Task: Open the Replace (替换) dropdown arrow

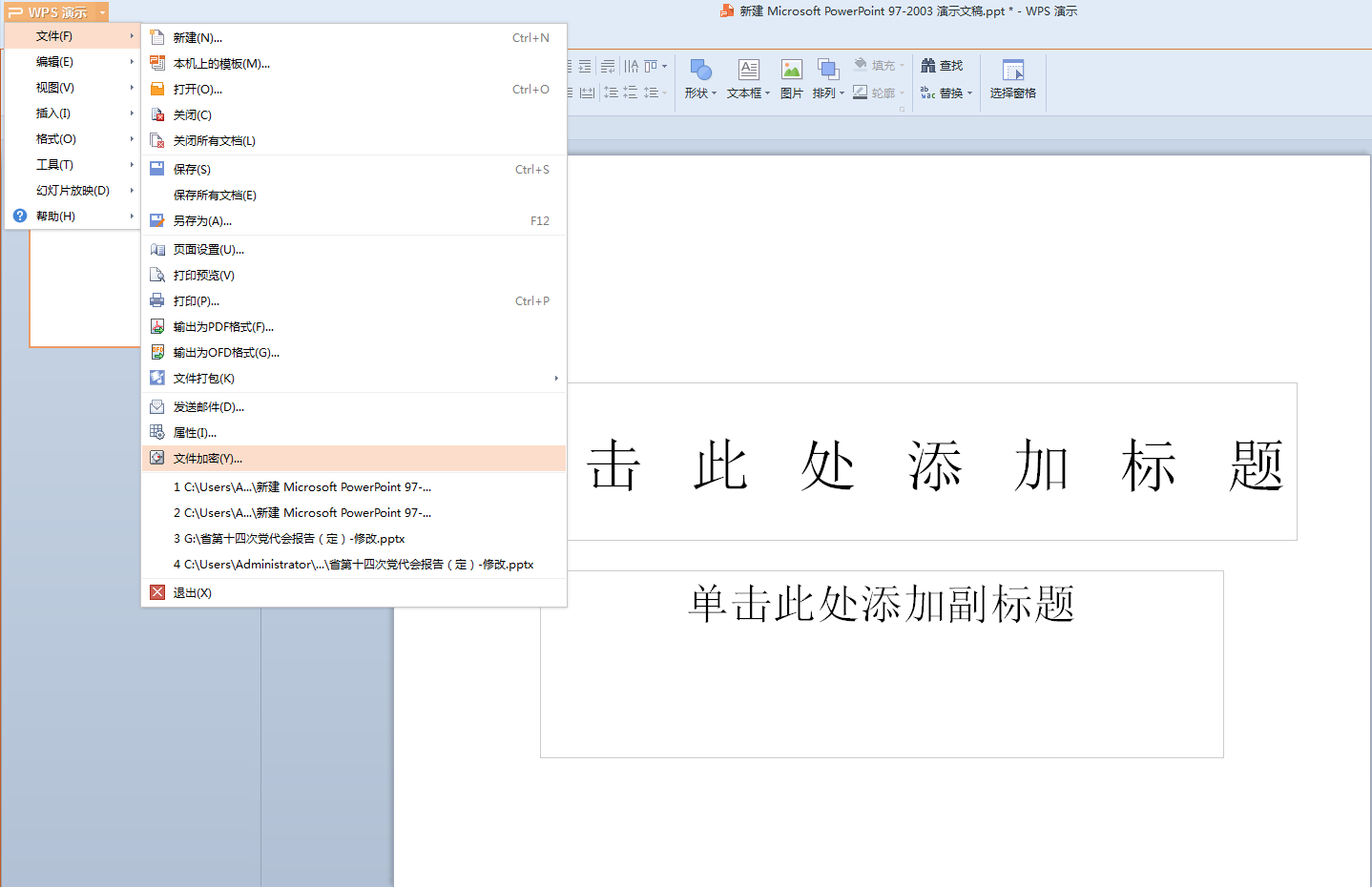Action: click(x=969, y=93)
